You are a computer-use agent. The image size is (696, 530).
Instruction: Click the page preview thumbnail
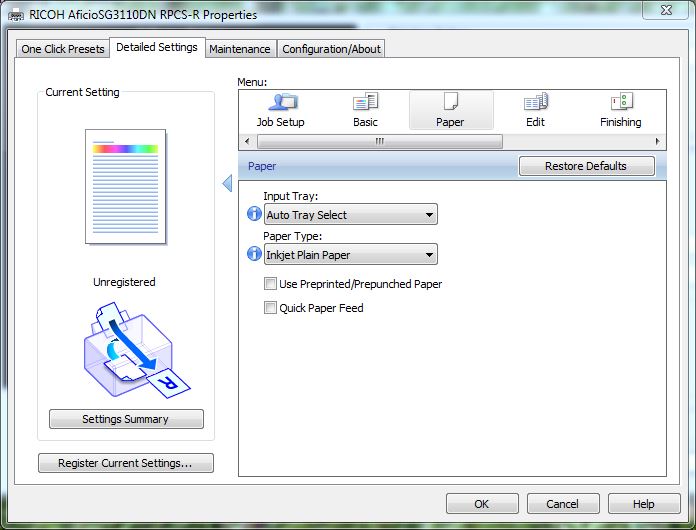126,186
